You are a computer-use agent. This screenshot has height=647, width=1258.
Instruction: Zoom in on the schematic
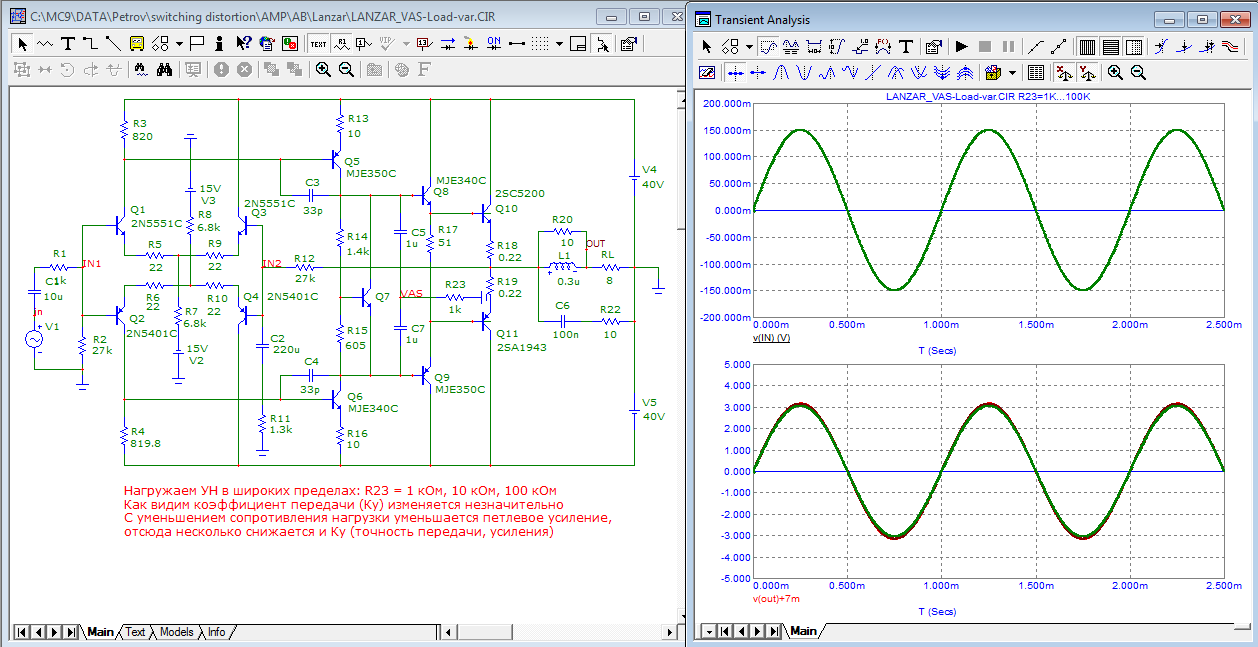click(323, 69)
